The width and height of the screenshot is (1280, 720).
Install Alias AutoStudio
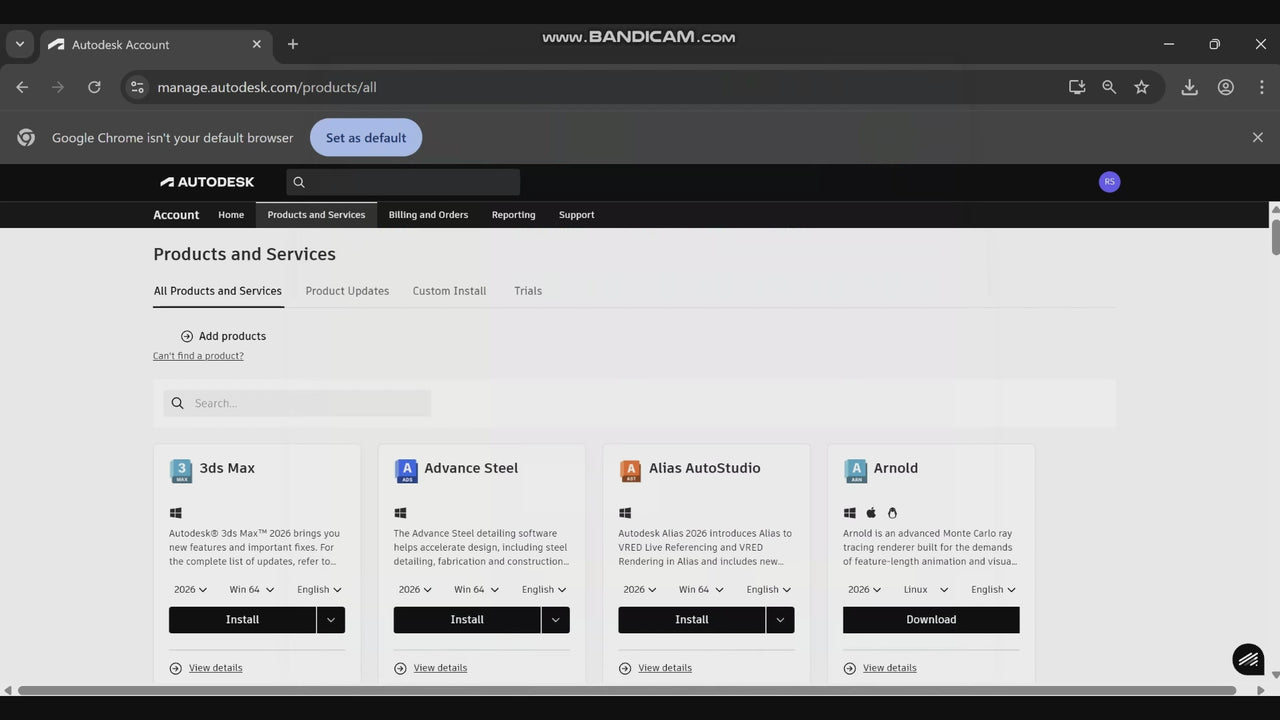[692, 620]
